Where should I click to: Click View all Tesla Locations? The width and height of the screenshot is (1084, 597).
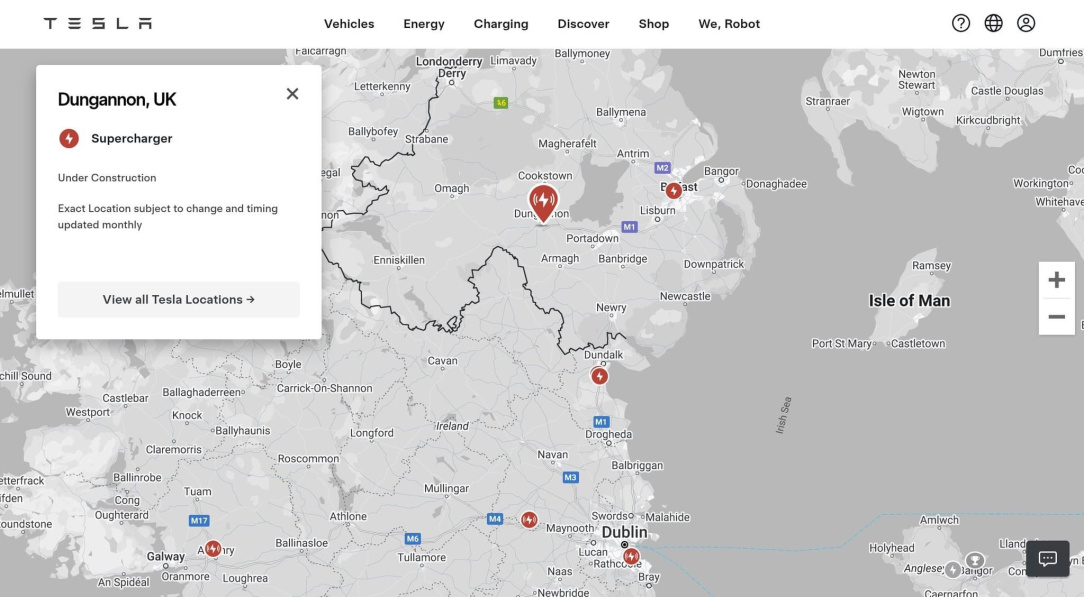[x=179, y=299]
